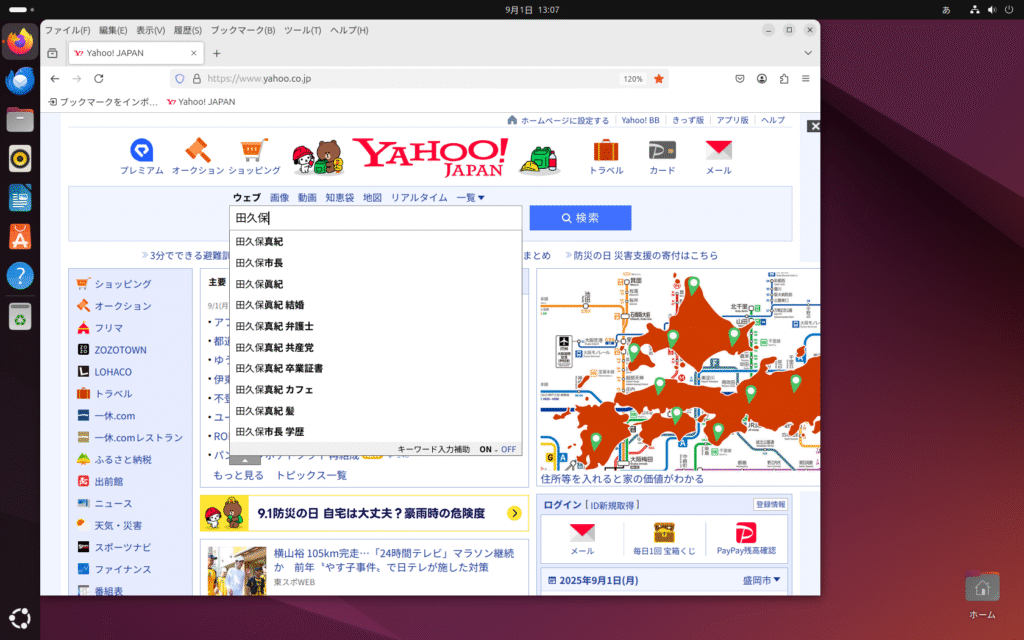
Task: Open the オークション hammer icon in the header
Action: (198, 150)
